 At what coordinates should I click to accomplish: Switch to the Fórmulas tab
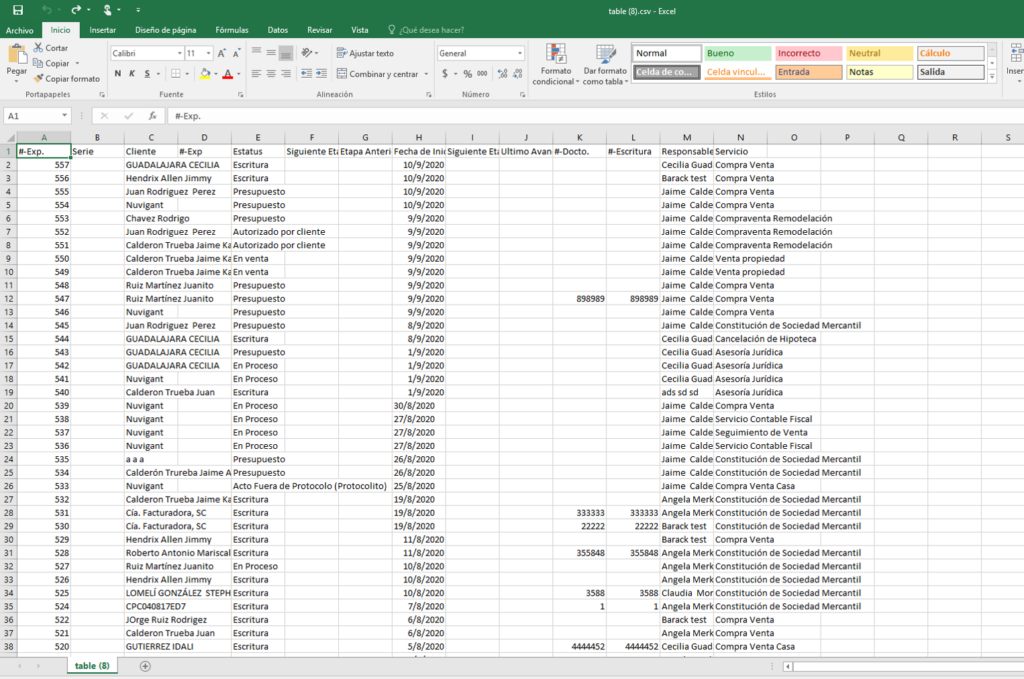click(232, 30)
